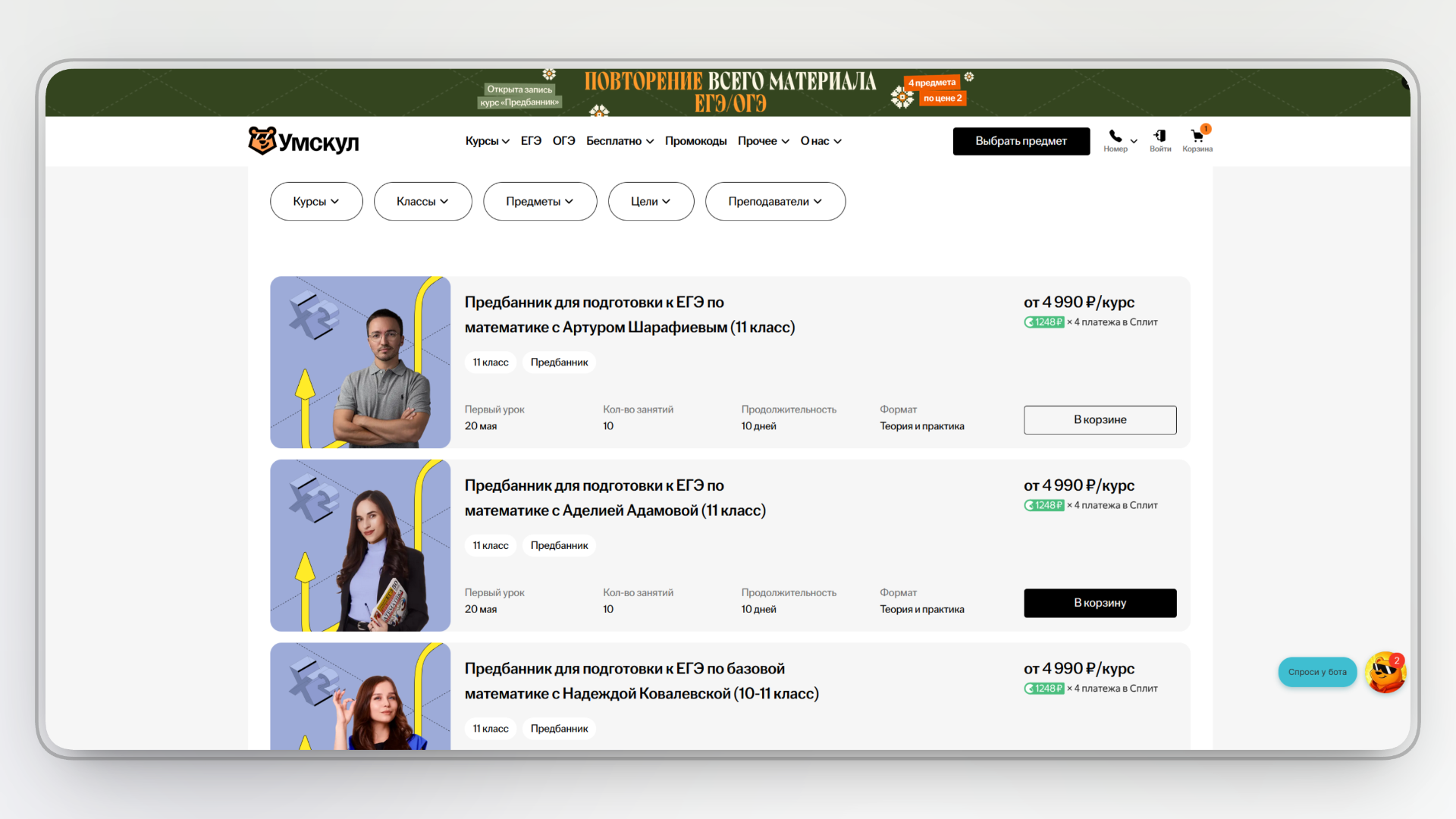Click the Сплит badge on Шарафиев course
This screenshot has width=1456, height=819.
(1044, 322)
